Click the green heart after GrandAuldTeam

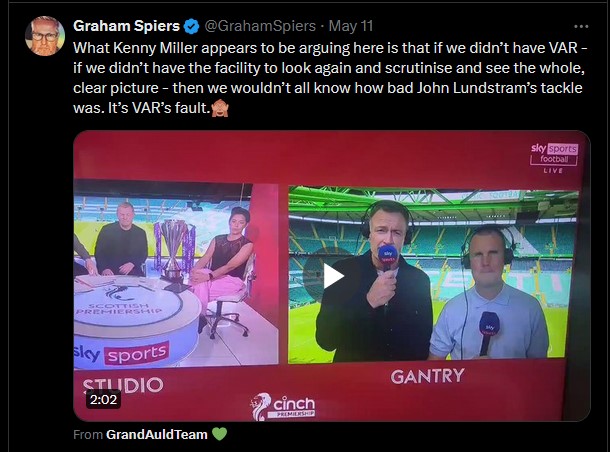219,434
